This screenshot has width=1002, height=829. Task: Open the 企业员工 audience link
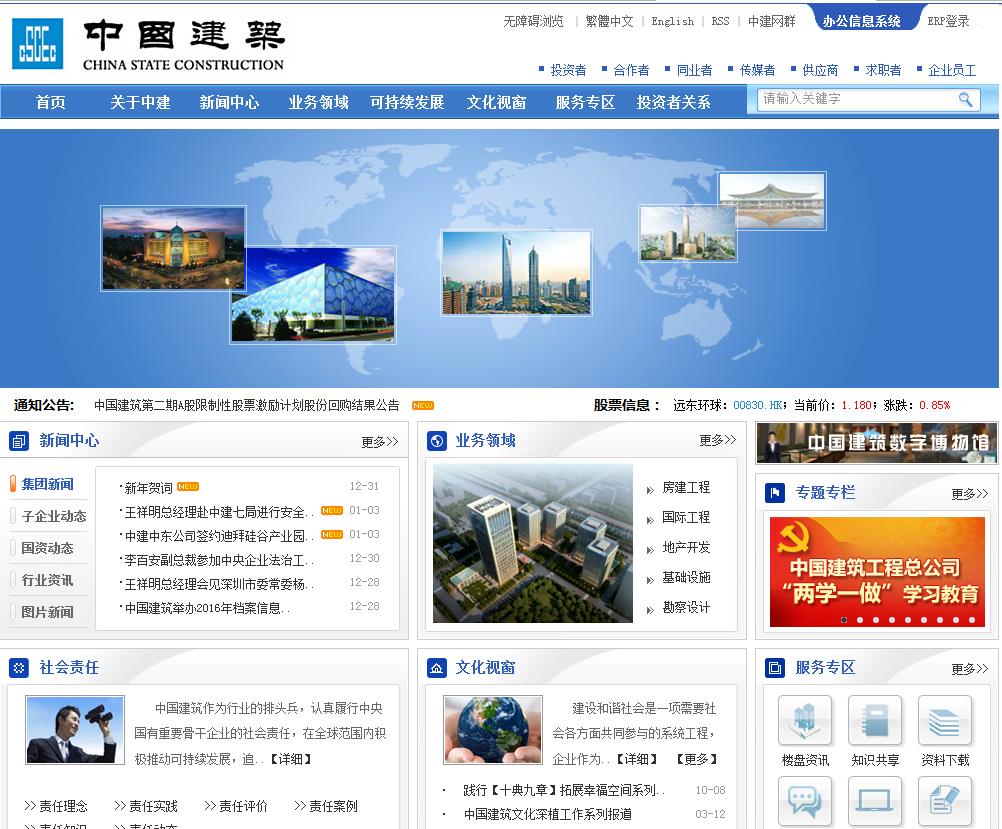(x=952, y=70)
